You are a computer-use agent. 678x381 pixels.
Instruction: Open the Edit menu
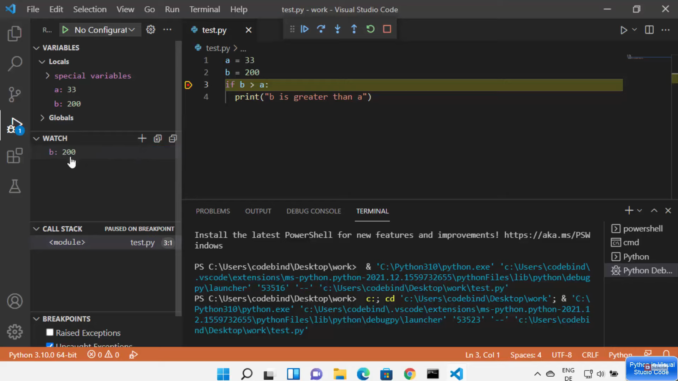click(x=56, y=9)
